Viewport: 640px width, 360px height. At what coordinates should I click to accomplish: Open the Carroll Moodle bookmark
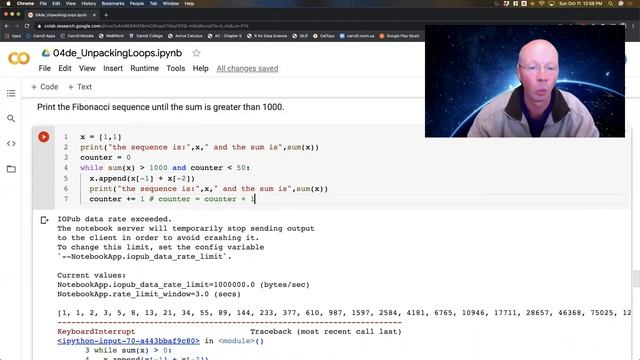tap(77, 36)
